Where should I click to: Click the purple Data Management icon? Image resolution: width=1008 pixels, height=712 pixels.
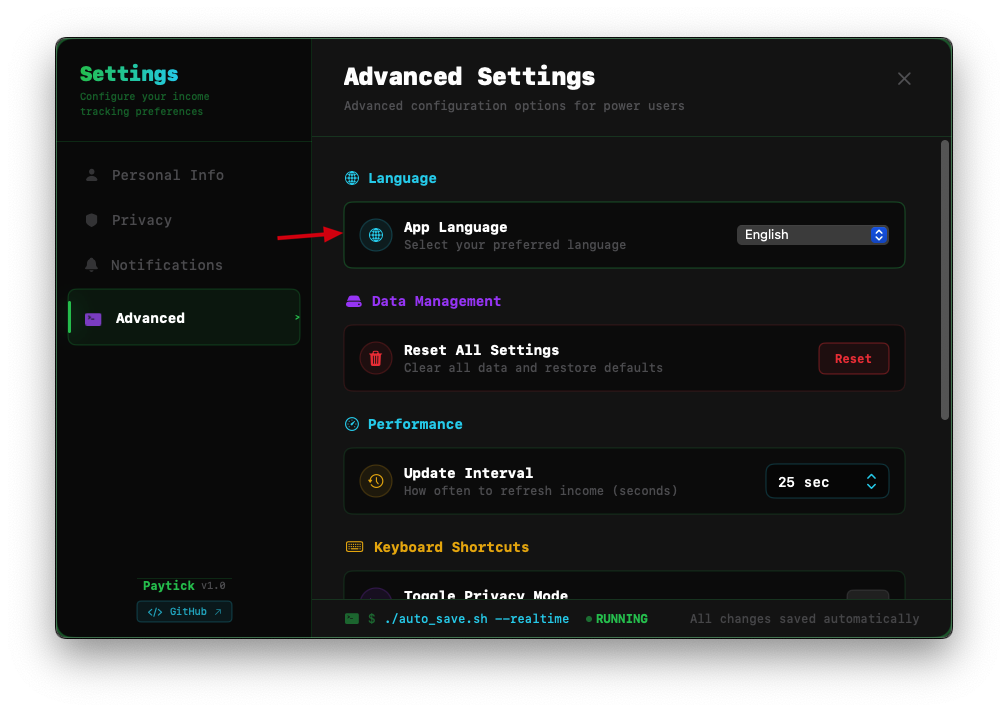[x=352, y=301]
